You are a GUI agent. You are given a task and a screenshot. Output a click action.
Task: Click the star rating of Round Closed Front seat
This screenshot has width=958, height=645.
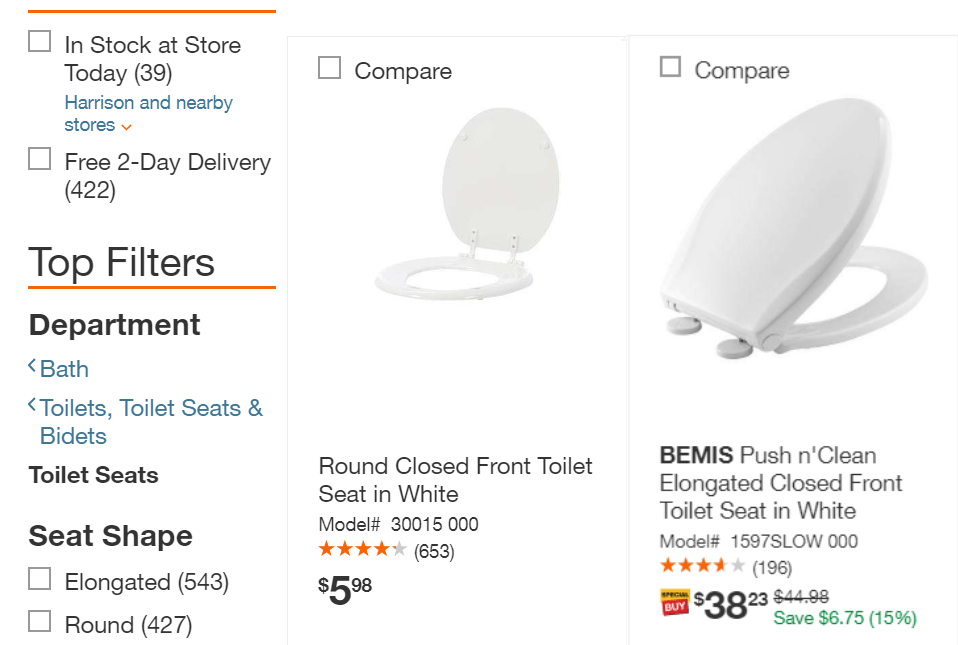[362, 550]
